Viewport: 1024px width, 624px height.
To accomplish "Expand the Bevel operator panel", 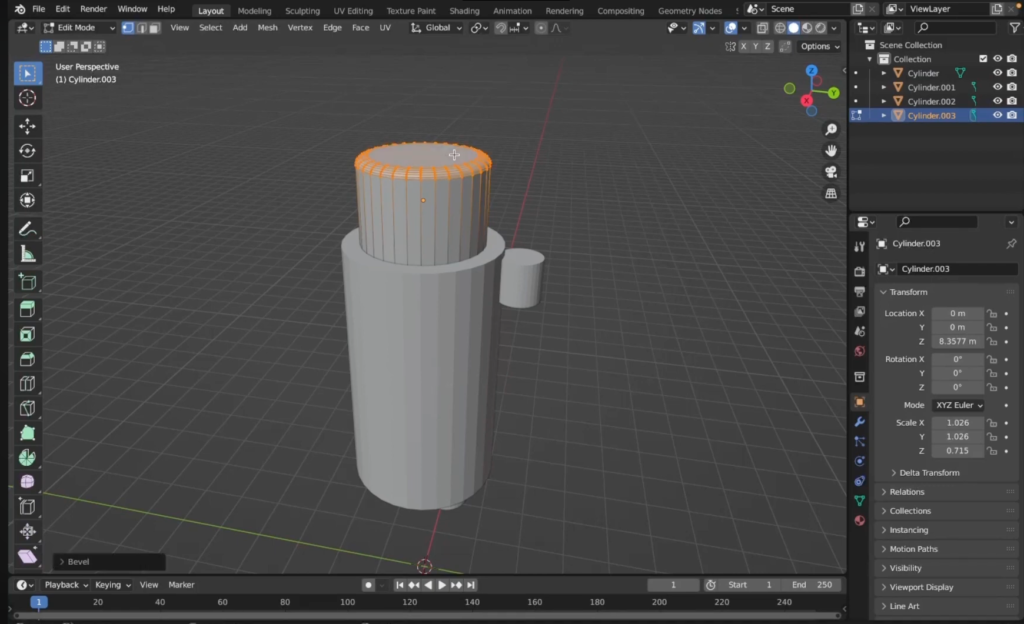I will click(x=78, y=562).
